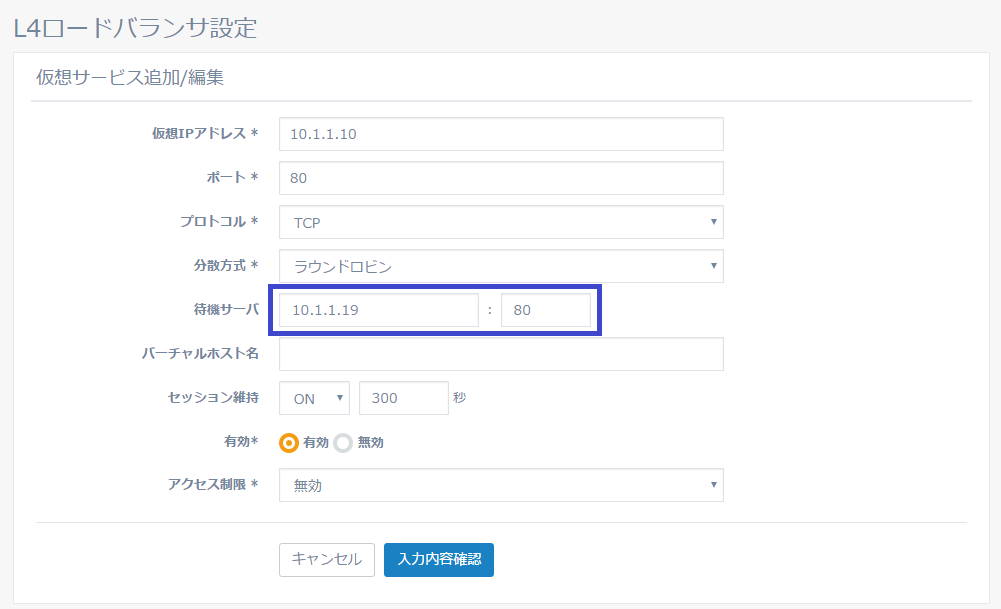Click the セッション維持 field label

coord(213,398)
